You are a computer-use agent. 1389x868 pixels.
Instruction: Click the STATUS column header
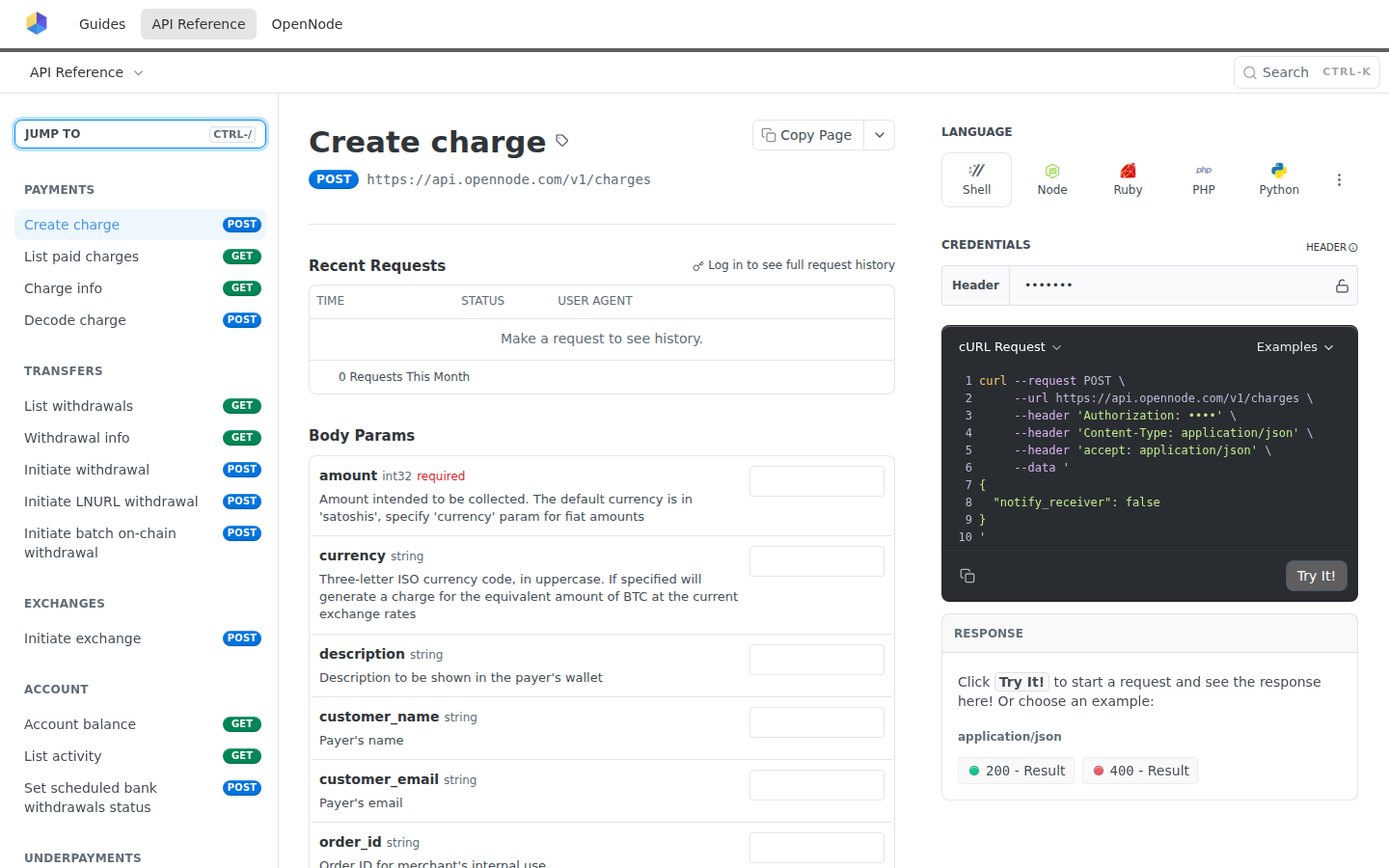[x=482, y=301]
